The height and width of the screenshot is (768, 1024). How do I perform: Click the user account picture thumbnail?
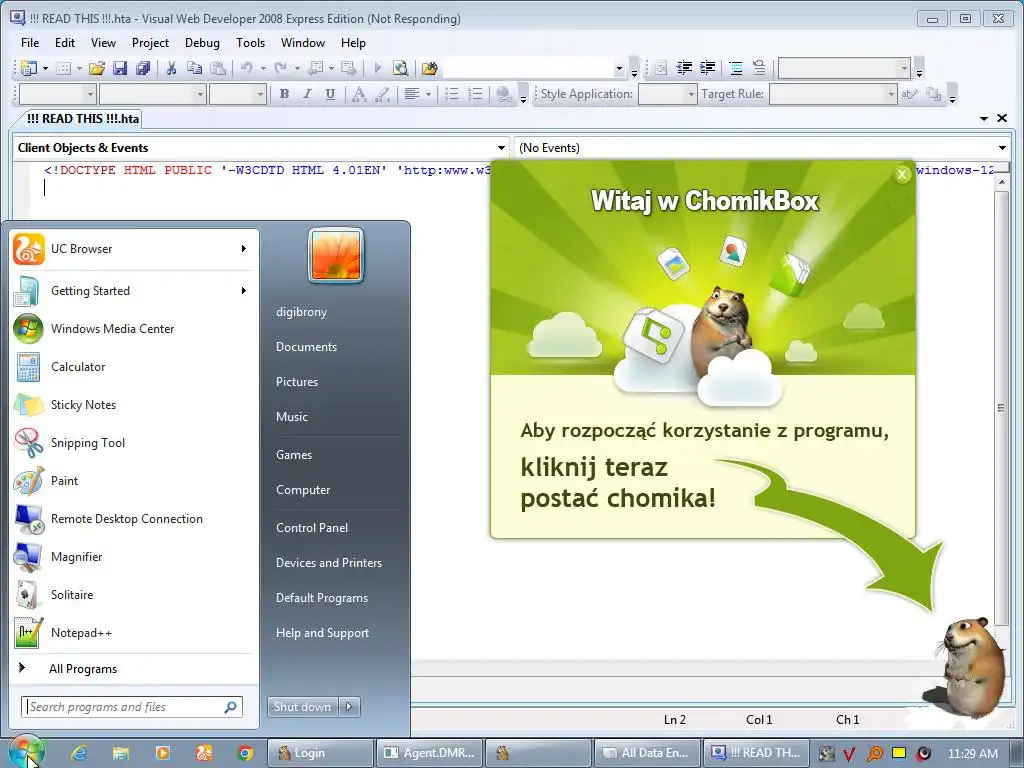coord(336,255)
